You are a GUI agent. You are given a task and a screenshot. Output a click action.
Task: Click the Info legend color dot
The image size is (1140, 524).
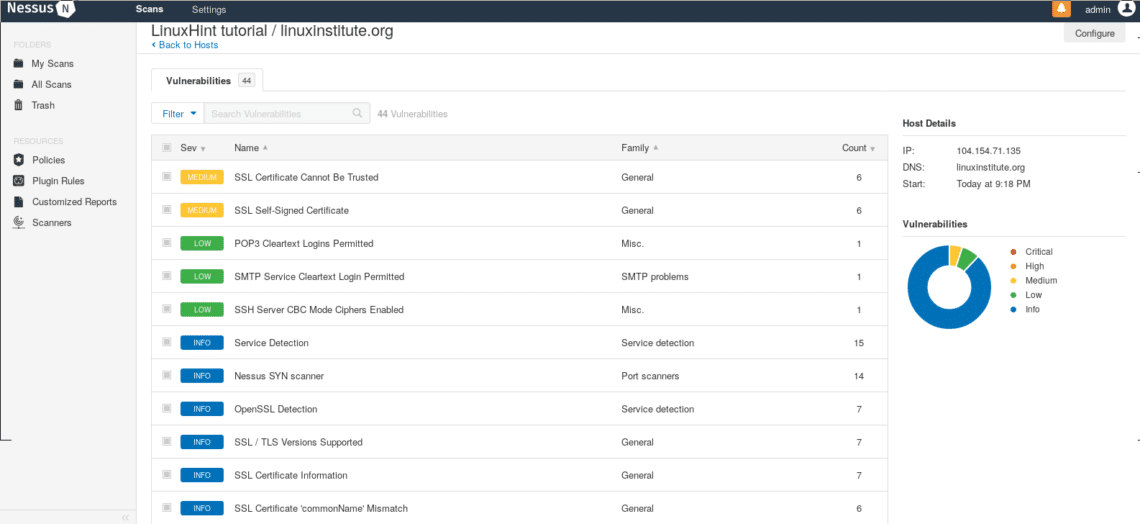(x=1013, y=309)
